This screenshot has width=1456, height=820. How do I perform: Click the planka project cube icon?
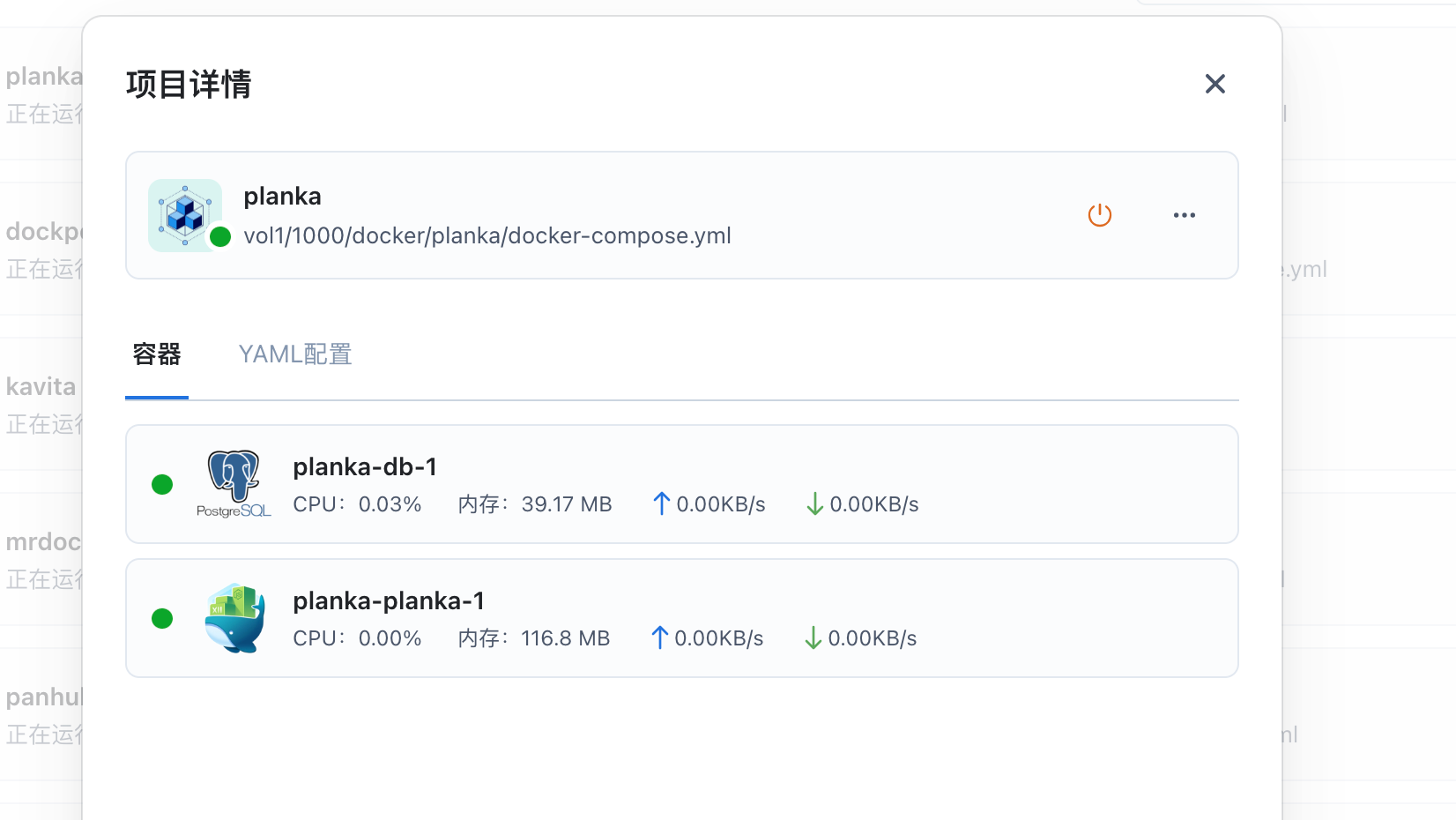185,215
